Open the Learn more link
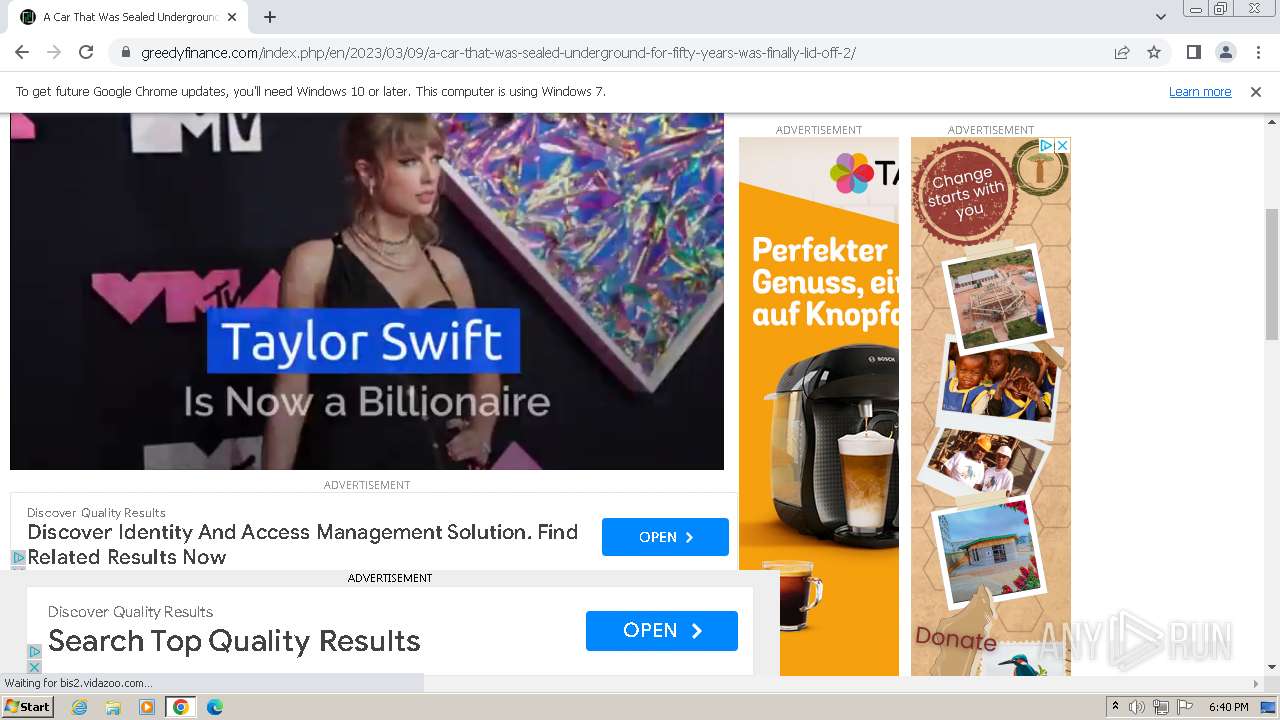Image resolution: width=1280 pixels, height=720 pixels. click(x=1200, y=92)
